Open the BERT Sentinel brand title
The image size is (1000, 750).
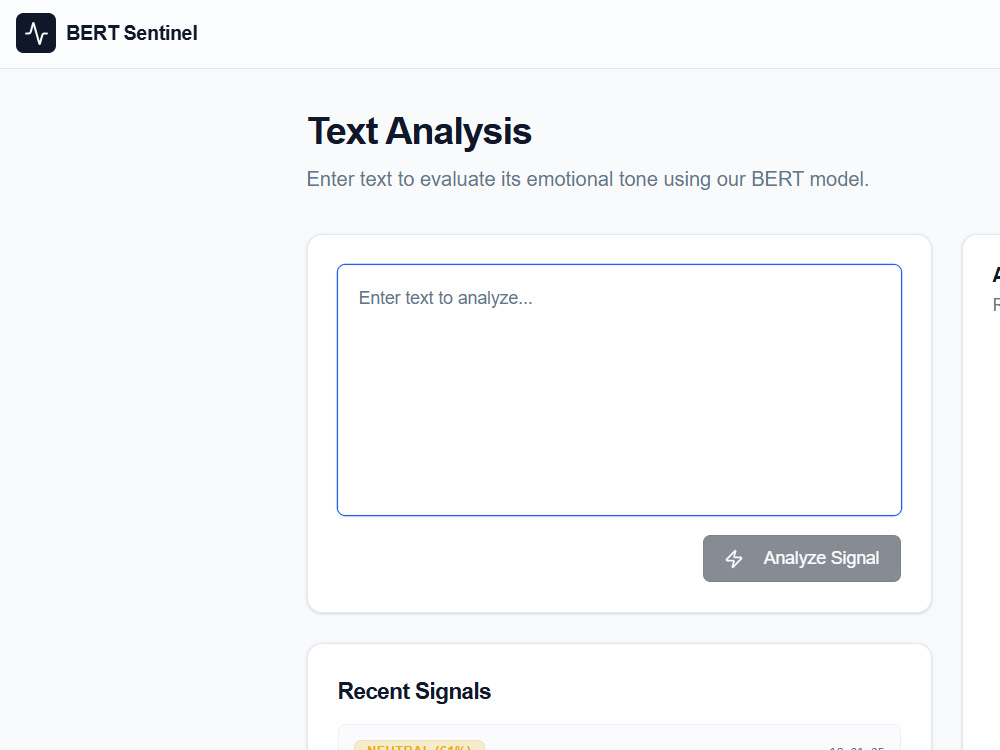click(x=131, y=33)
